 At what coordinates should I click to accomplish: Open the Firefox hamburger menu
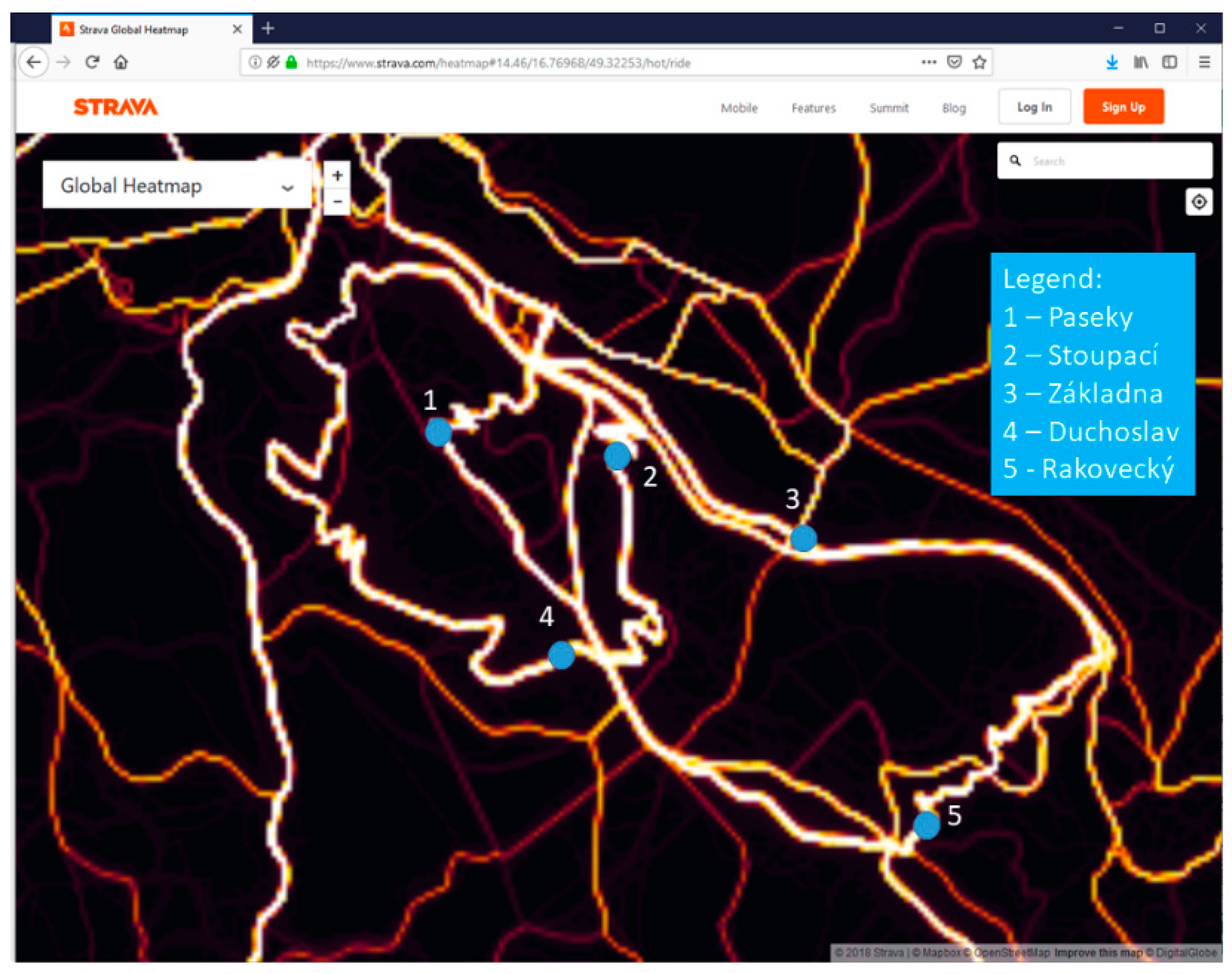tap(1204, 62)
